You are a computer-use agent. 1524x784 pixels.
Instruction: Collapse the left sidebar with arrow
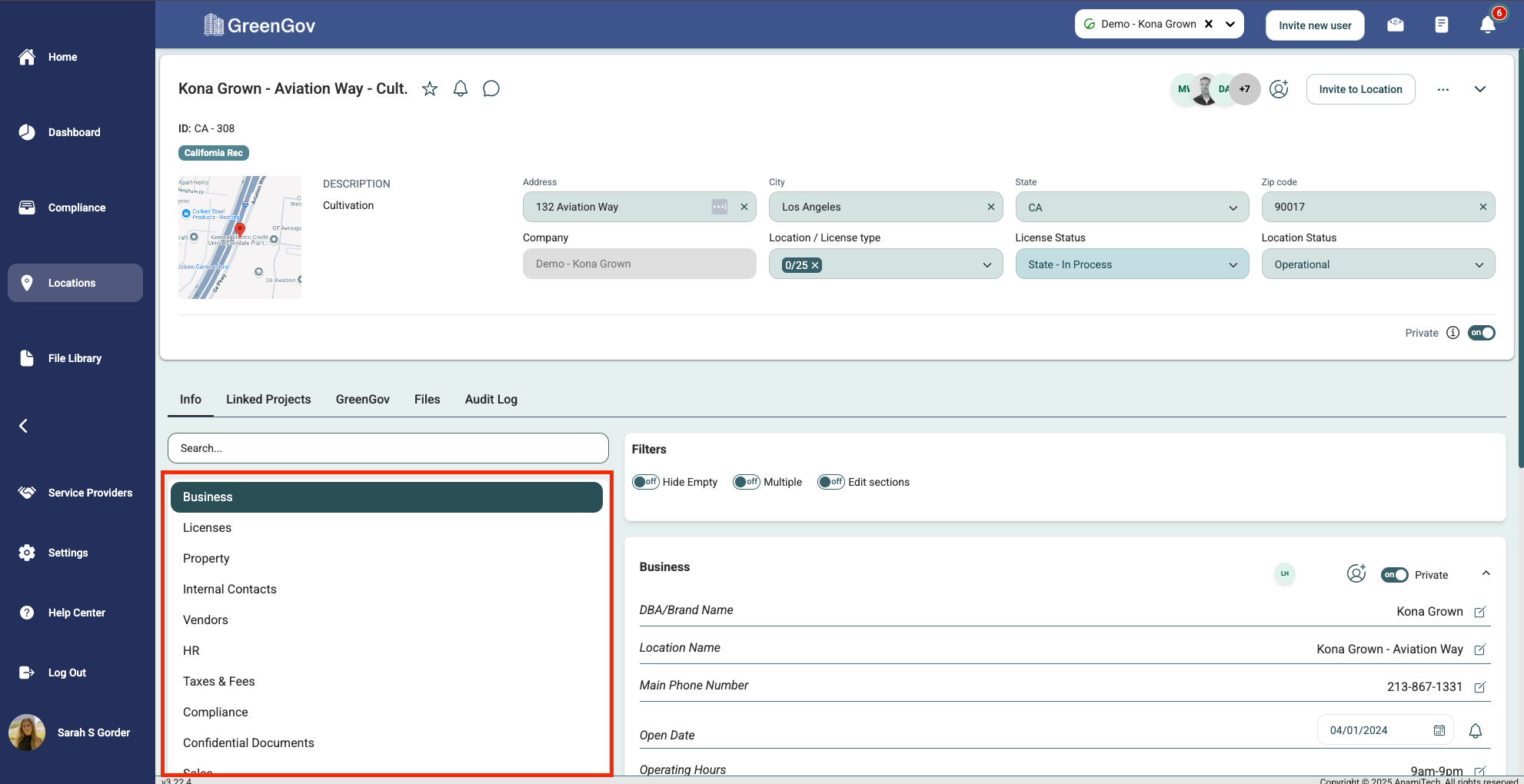[23, 426]
